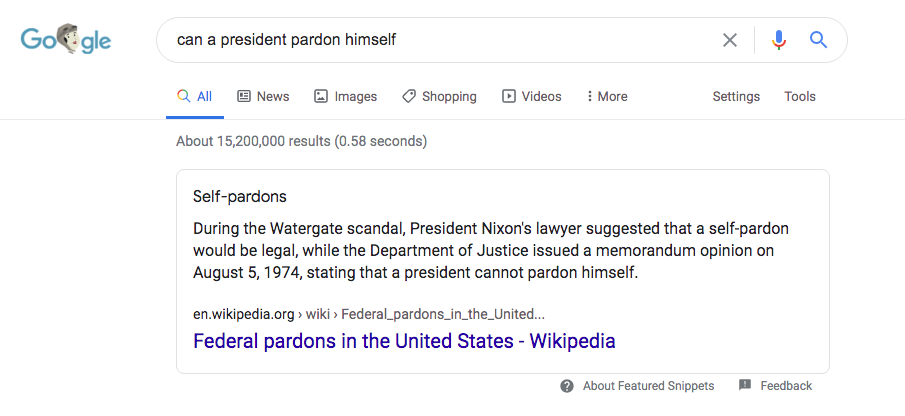This screenshot has height=416, width=905.
Task: Open Federal pardons in the United States link
Action: coord(404,341)
